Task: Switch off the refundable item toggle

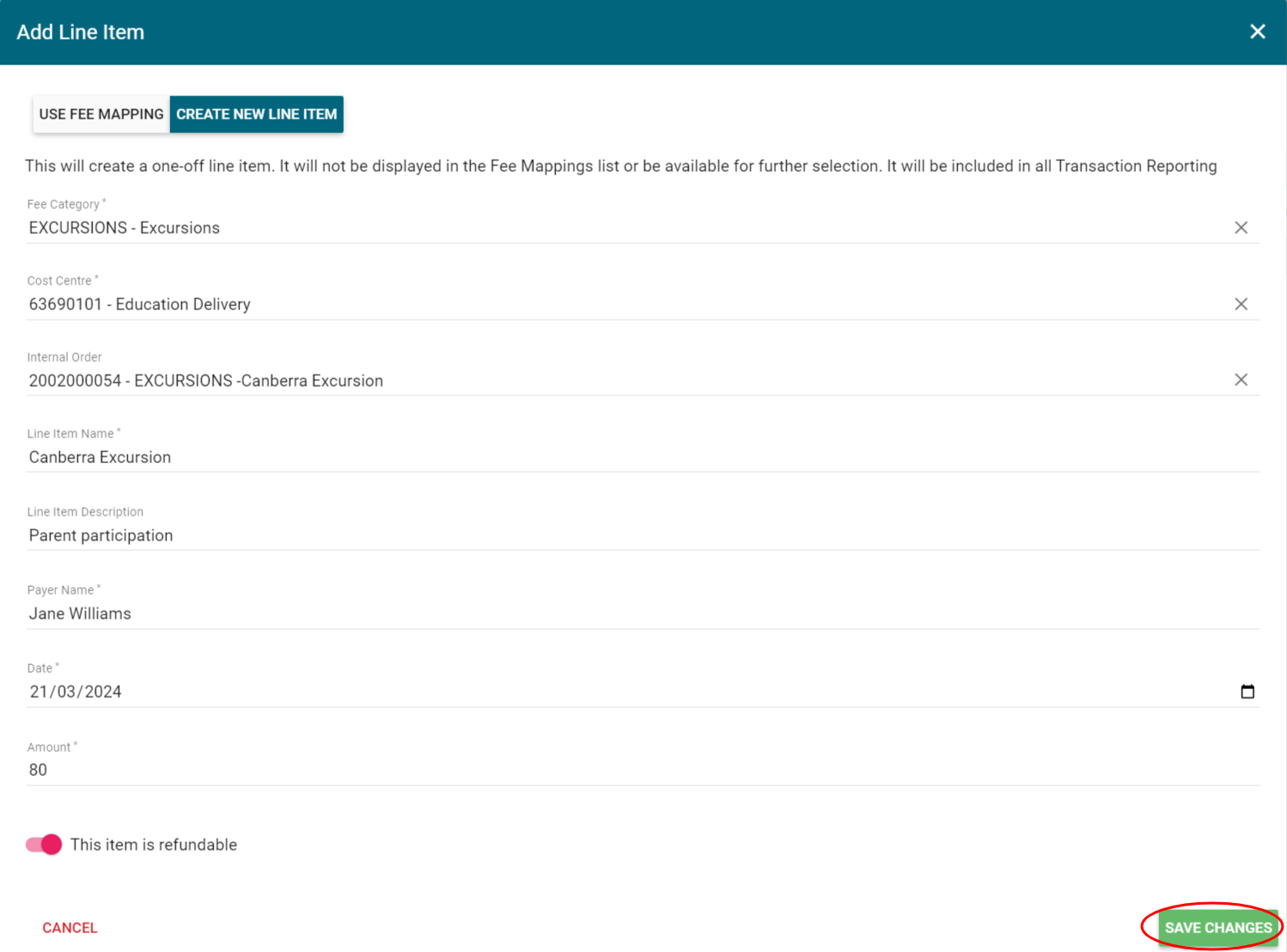Action: pyautogui.click(x=44, y=845)
